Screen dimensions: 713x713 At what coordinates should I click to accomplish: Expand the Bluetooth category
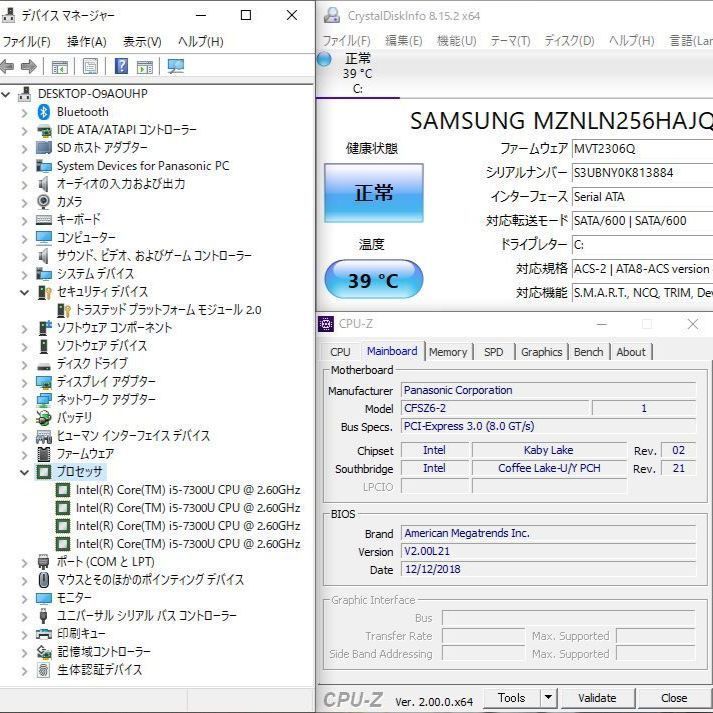(25, 113)
